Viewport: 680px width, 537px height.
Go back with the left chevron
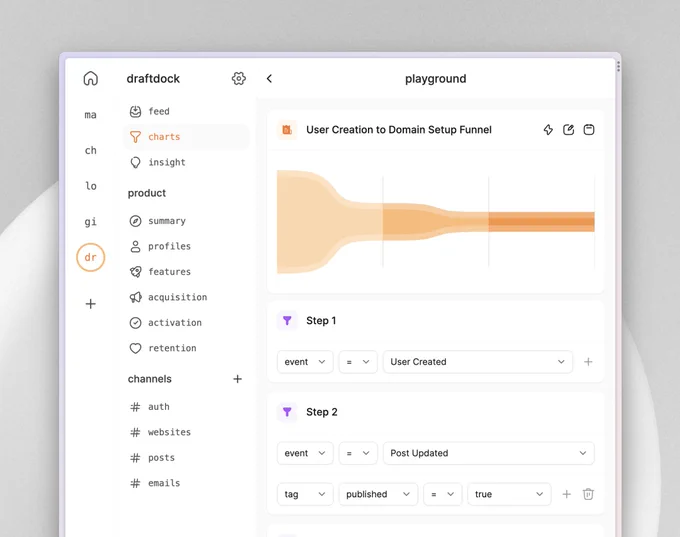[269, 79]
